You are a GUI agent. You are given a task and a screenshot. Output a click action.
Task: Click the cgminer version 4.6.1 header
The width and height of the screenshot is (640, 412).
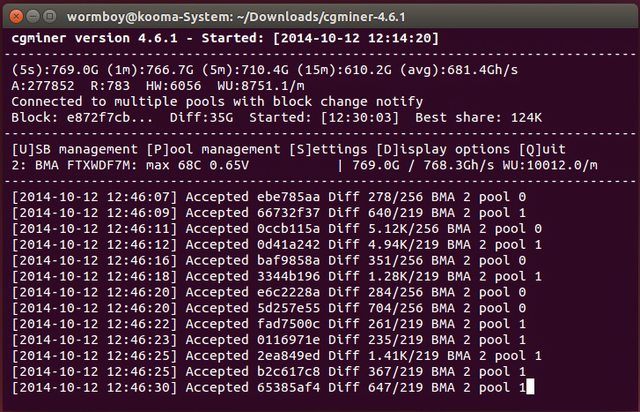coord(94,38)
